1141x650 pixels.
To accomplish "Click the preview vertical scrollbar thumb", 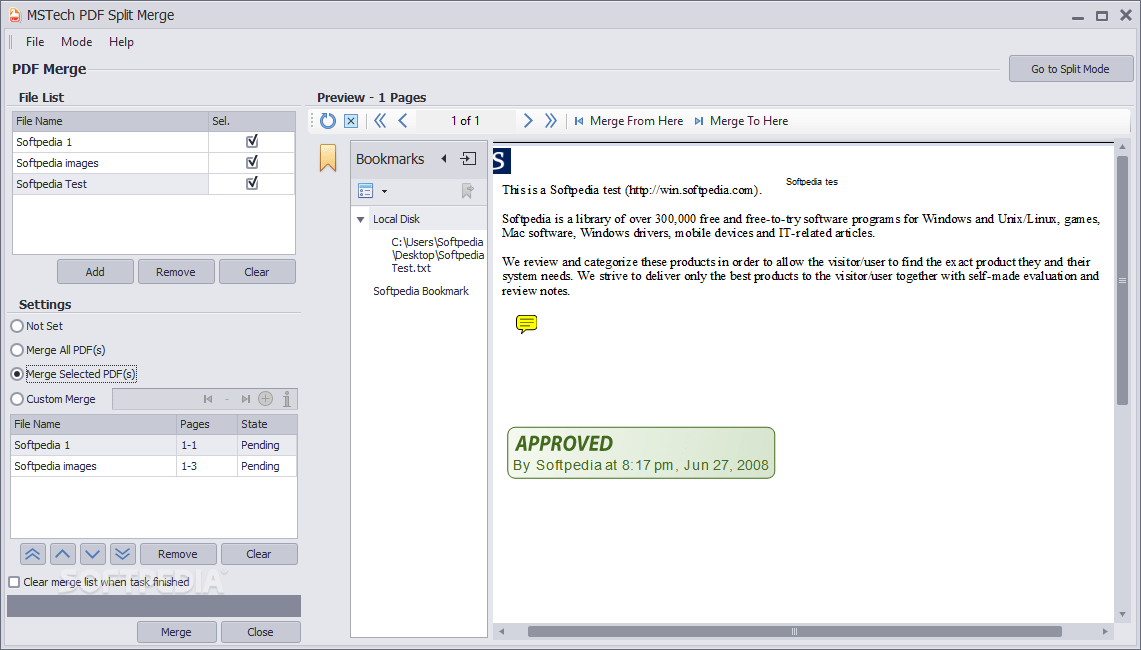I will click(x=1122, y=280).
